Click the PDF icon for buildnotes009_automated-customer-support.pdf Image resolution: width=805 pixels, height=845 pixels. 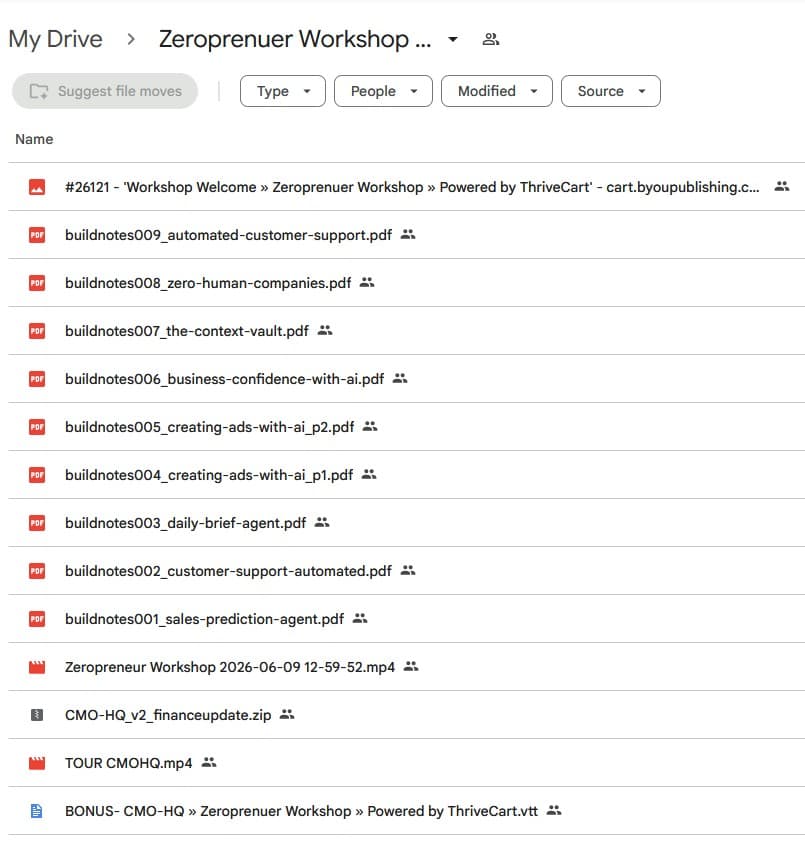pyautogui.click(x=37, y=235)
